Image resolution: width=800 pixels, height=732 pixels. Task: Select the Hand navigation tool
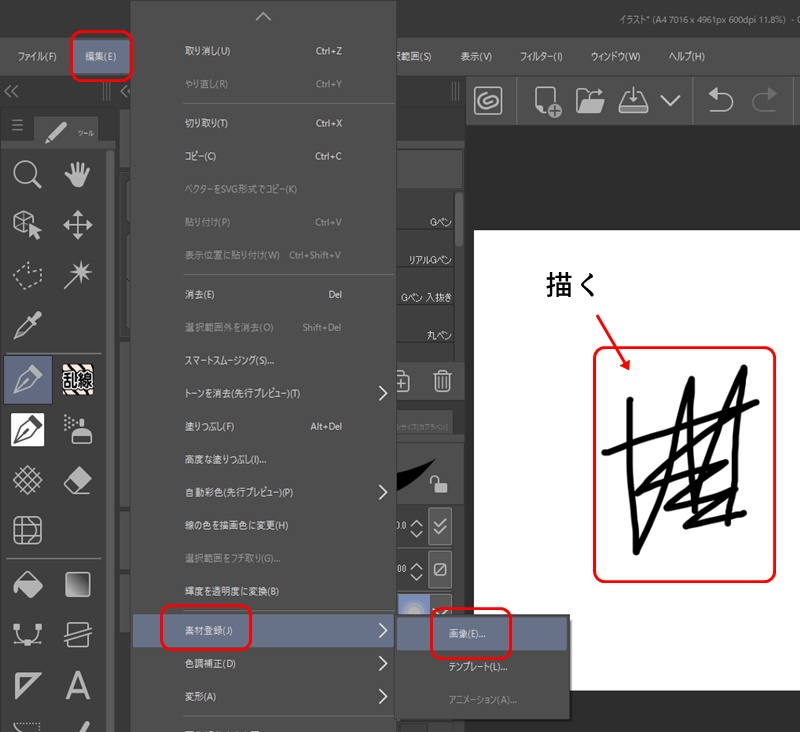pos(78,175)
